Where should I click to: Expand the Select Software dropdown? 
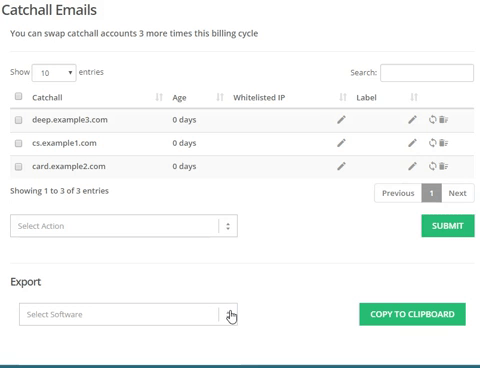128,314
